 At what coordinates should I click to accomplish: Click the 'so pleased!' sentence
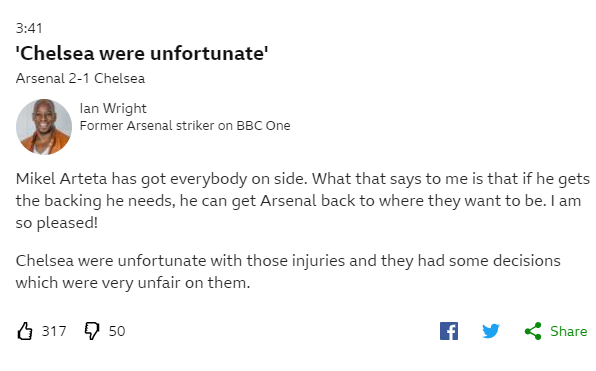click(x=57, y=223)
